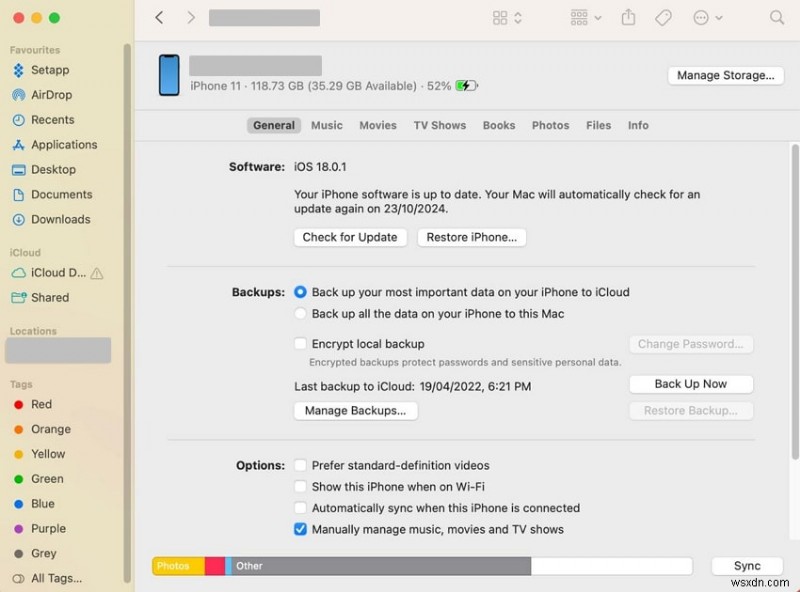This screenshot has height=592, width=800.
Task: Select the Orange tag
Action: click(x=51, y=429)
